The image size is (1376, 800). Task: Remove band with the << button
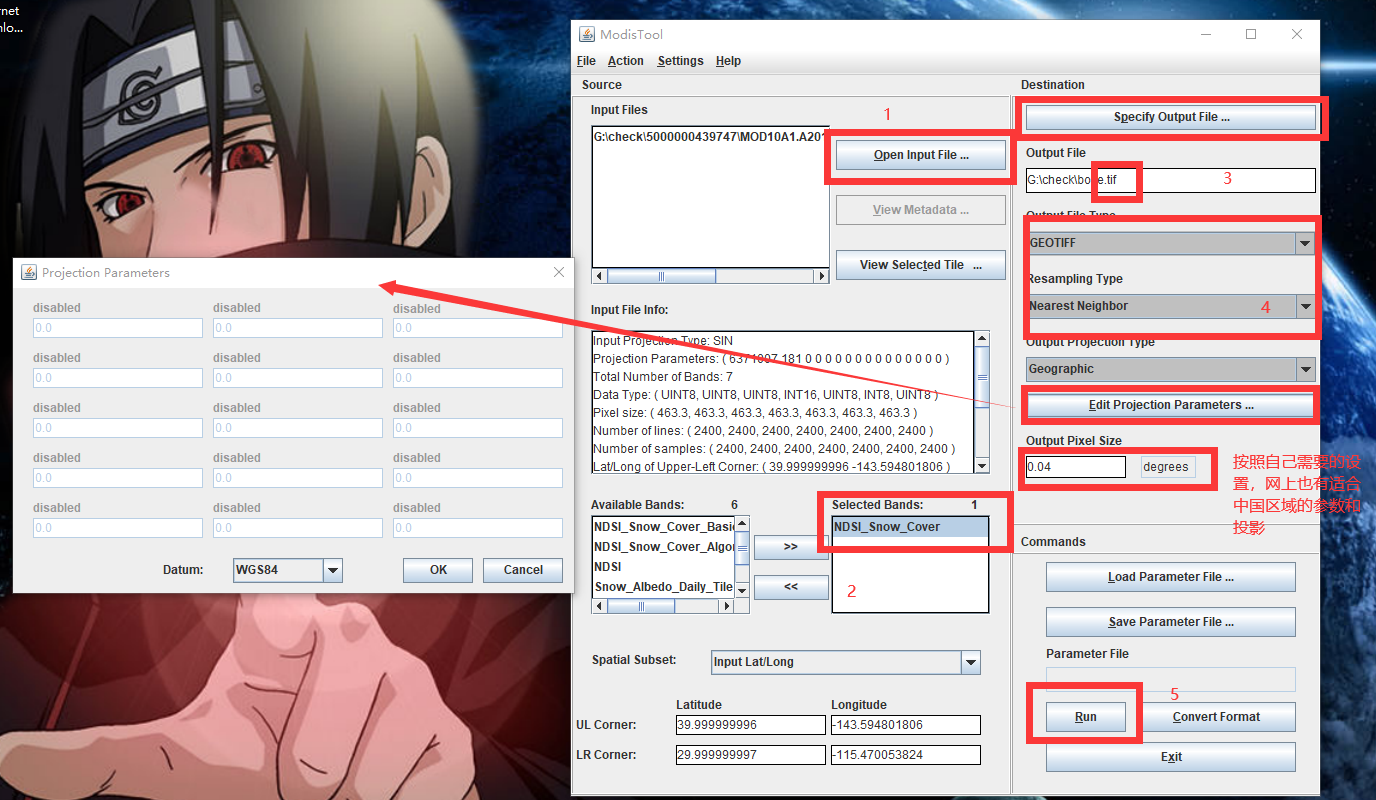point(791,587)
